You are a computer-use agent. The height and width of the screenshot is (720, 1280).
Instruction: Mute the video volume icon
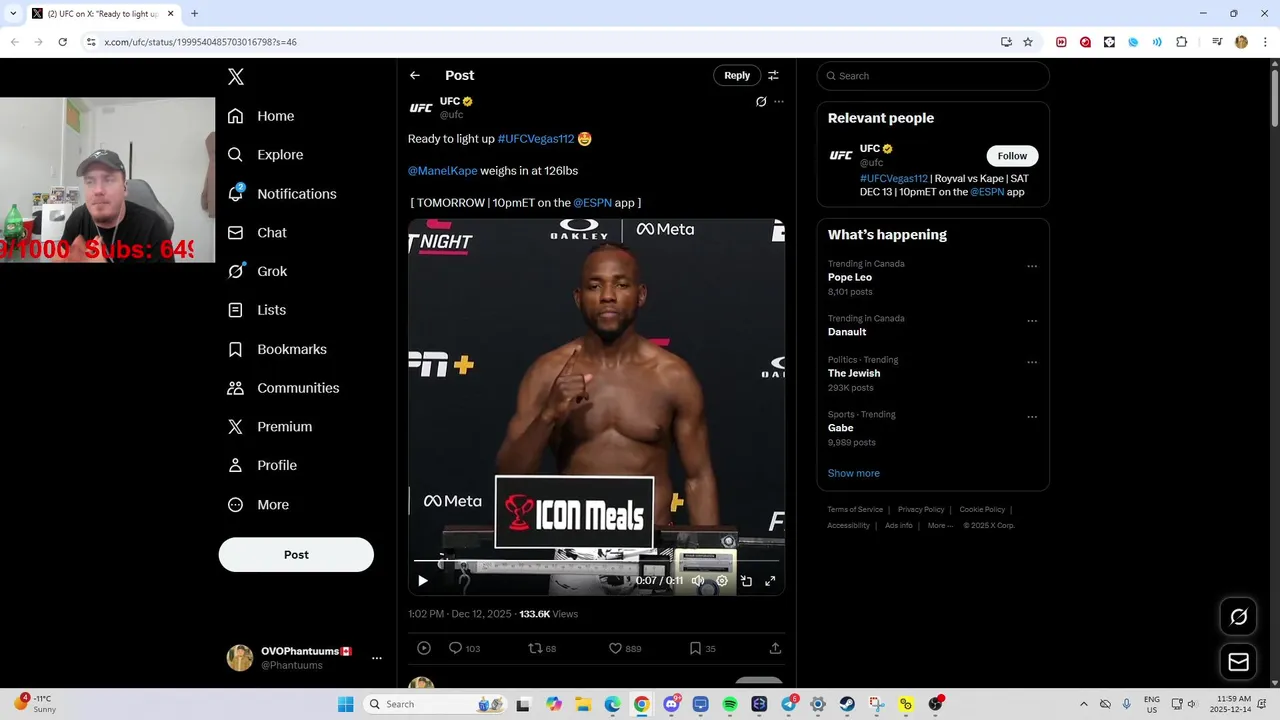click(698, 581)
